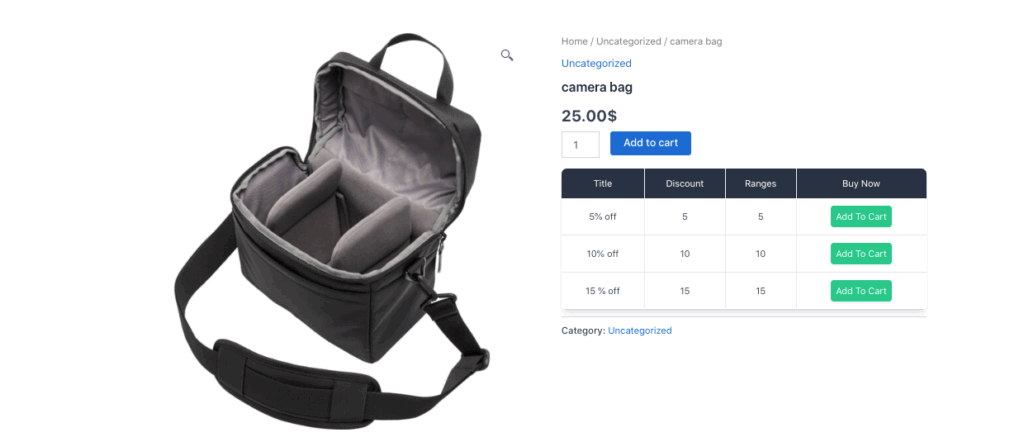Go to Home in breadcrumb
Screen dimensions: 1024x442
click(574, 41)
